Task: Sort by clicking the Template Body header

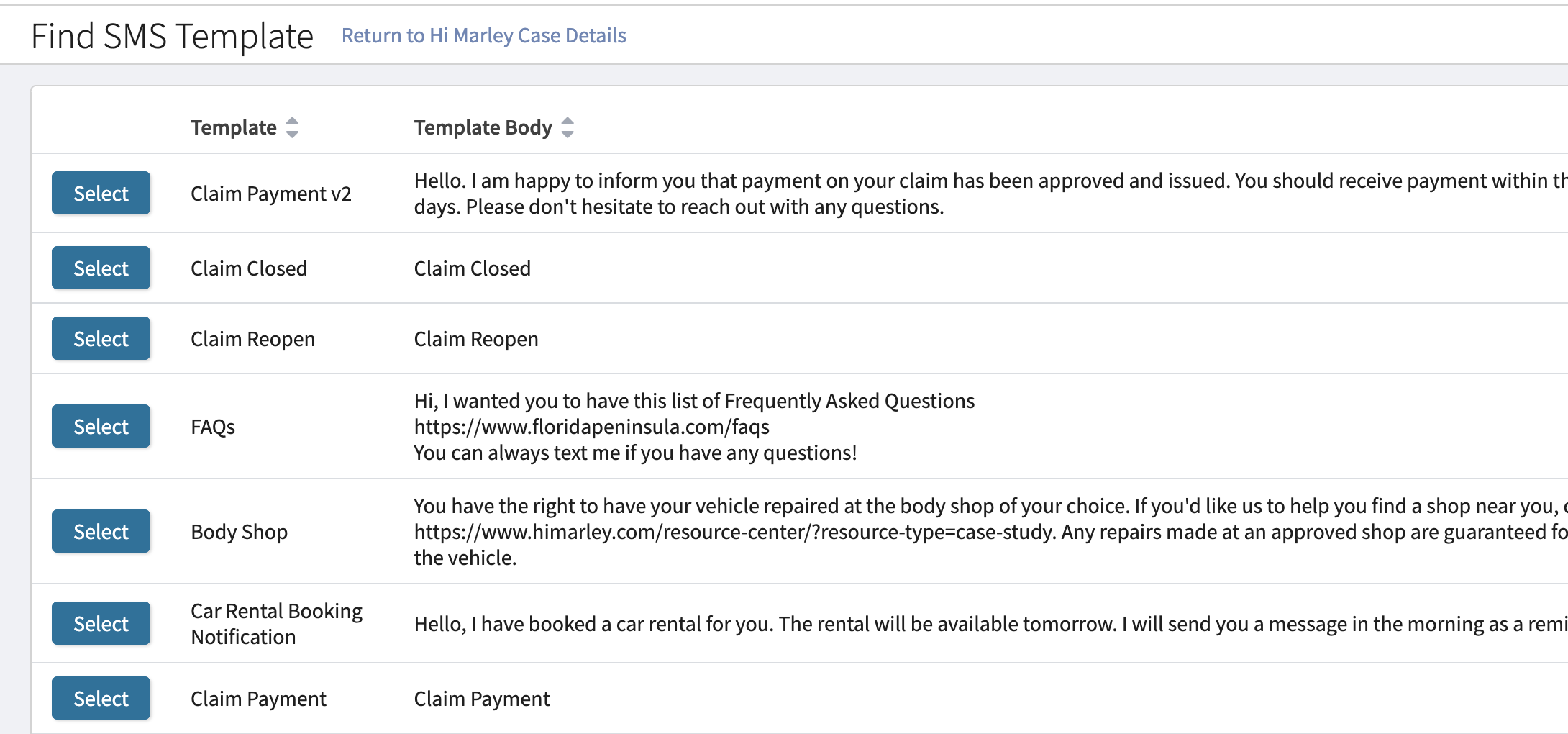Action: pyautogui.click(x=483, y=127)
